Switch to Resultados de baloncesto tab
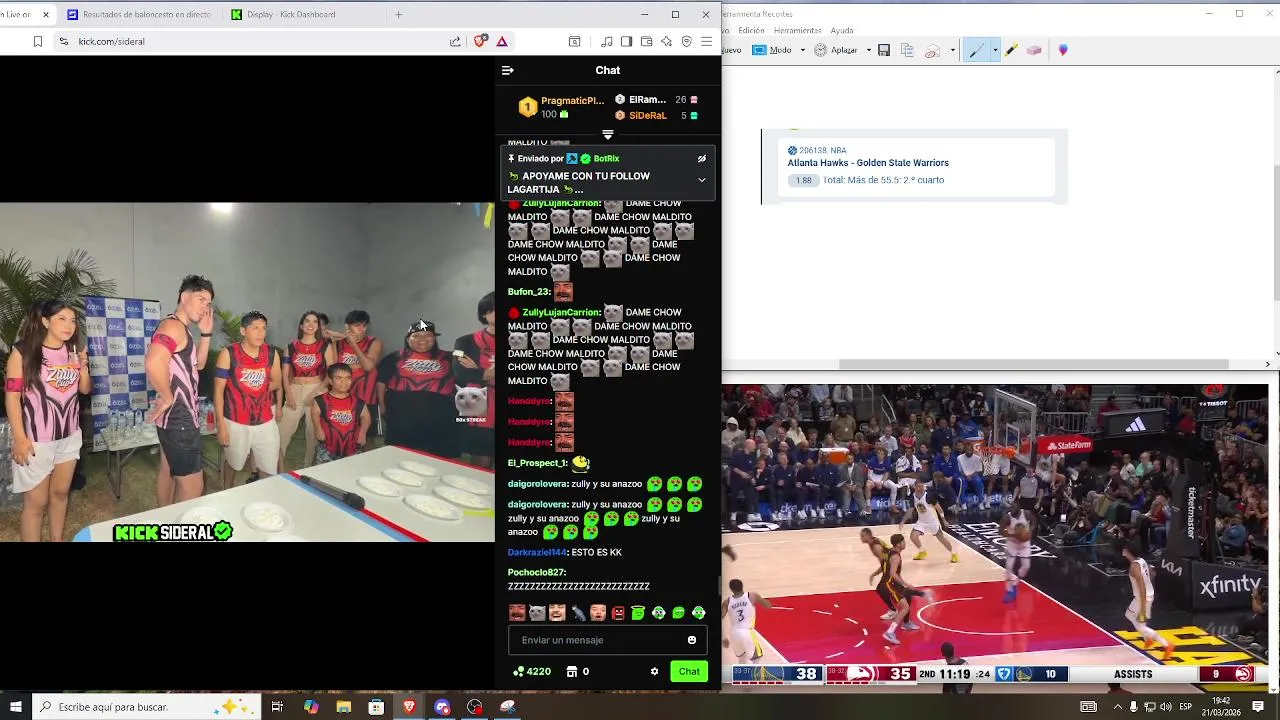This screenshot has width=1280, height=720. tap(140, 14)
